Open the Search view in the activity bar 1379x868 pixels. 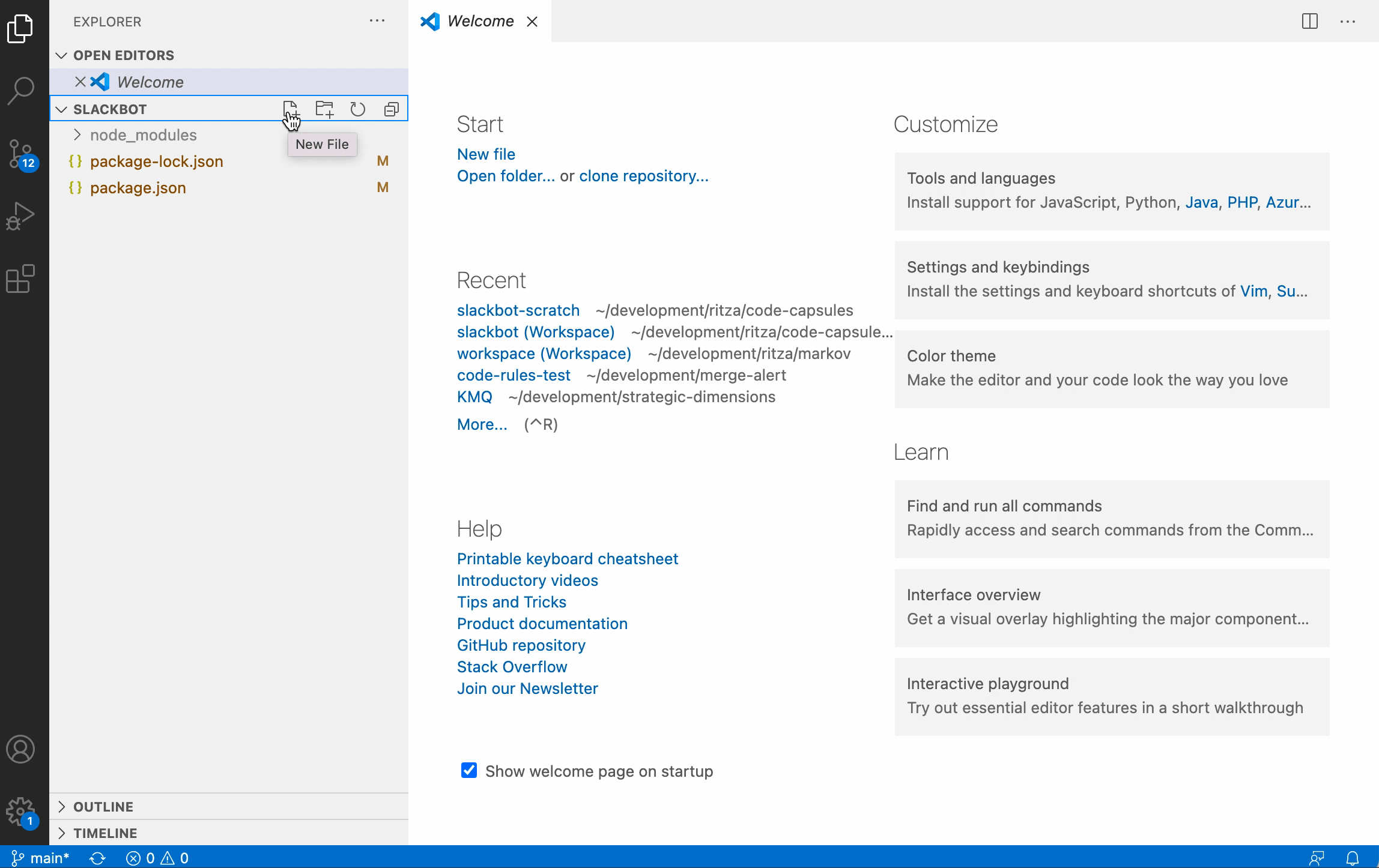point(21,90)
